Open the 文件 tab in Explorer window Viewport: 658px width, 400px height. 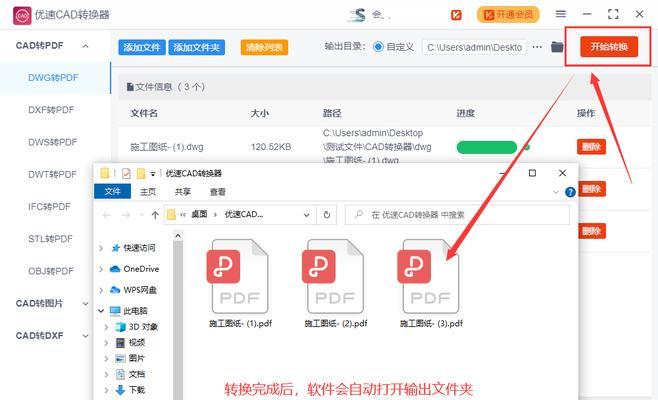tap(112, 191)
